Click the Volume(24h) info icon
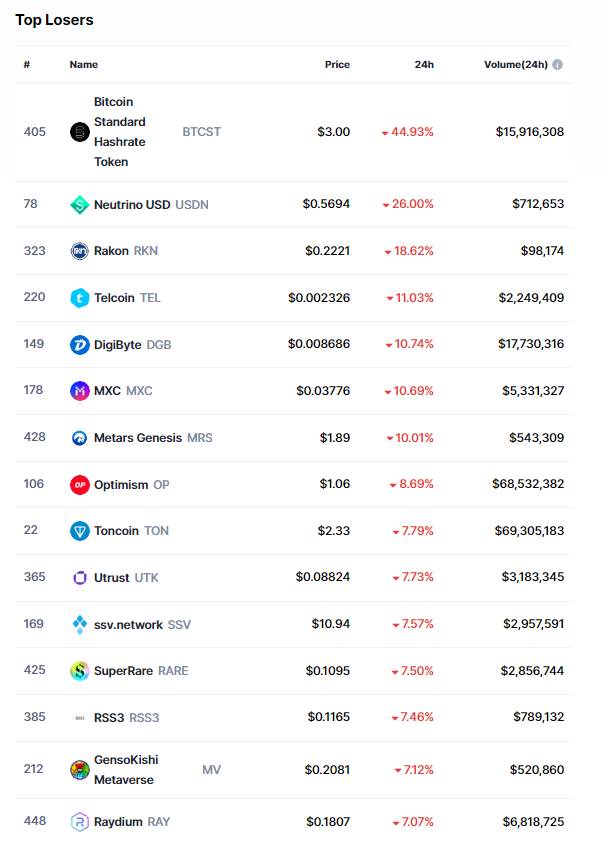The height and width of the screenshot is (842, 608). click(x=557, y=65)
